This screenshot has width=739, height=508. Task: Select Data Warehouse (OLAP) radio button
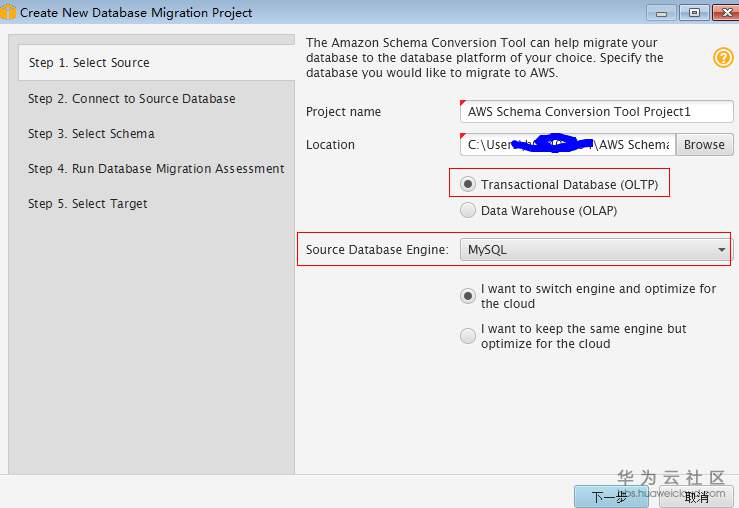pyautogui.click(x=468, y=210)
